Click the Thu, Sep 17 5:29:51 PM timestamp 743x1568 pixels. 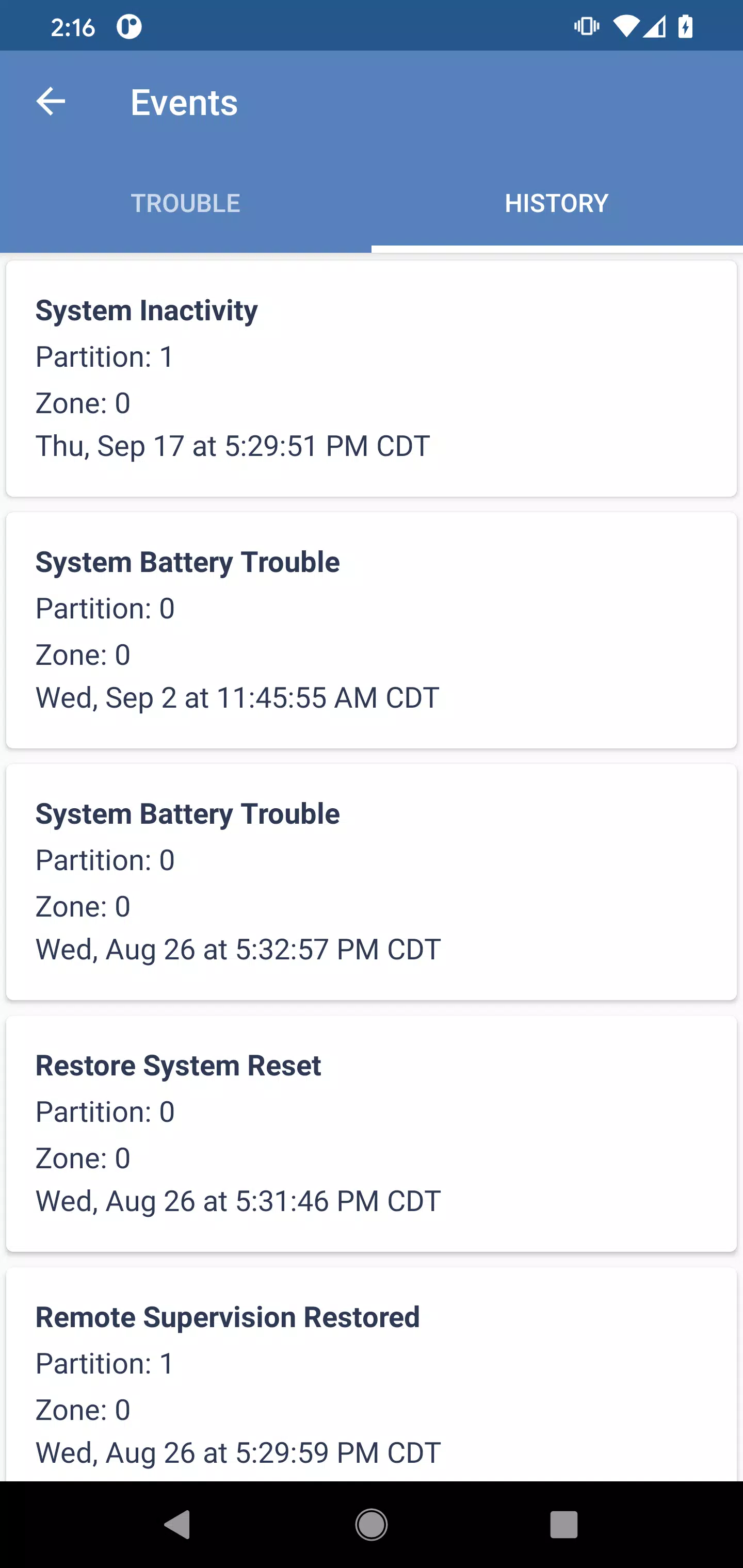pos(233,446)
